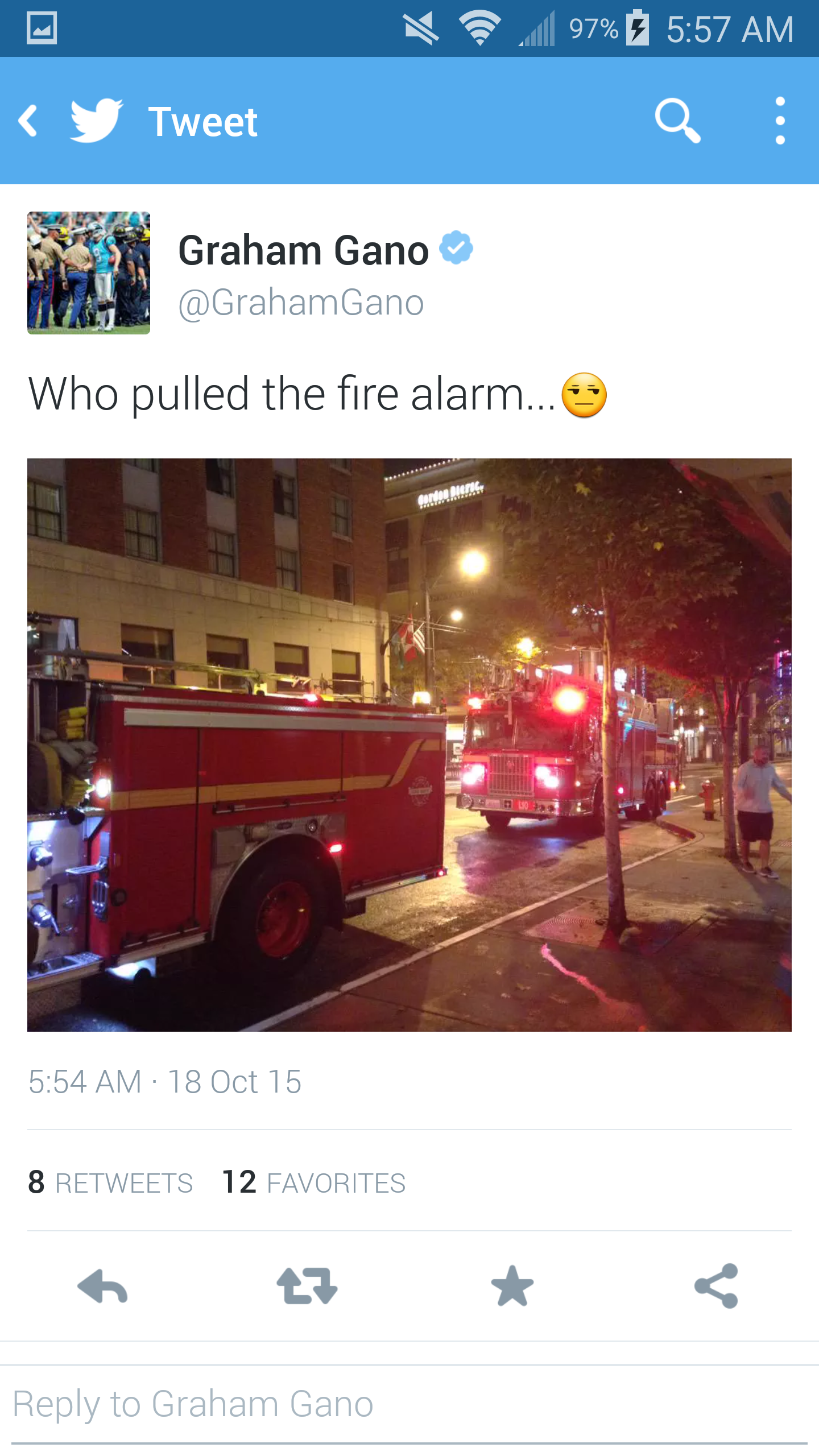Click the unamused face emoji
This screenshot has height=1456, width=819.
(x=584, y=395)
